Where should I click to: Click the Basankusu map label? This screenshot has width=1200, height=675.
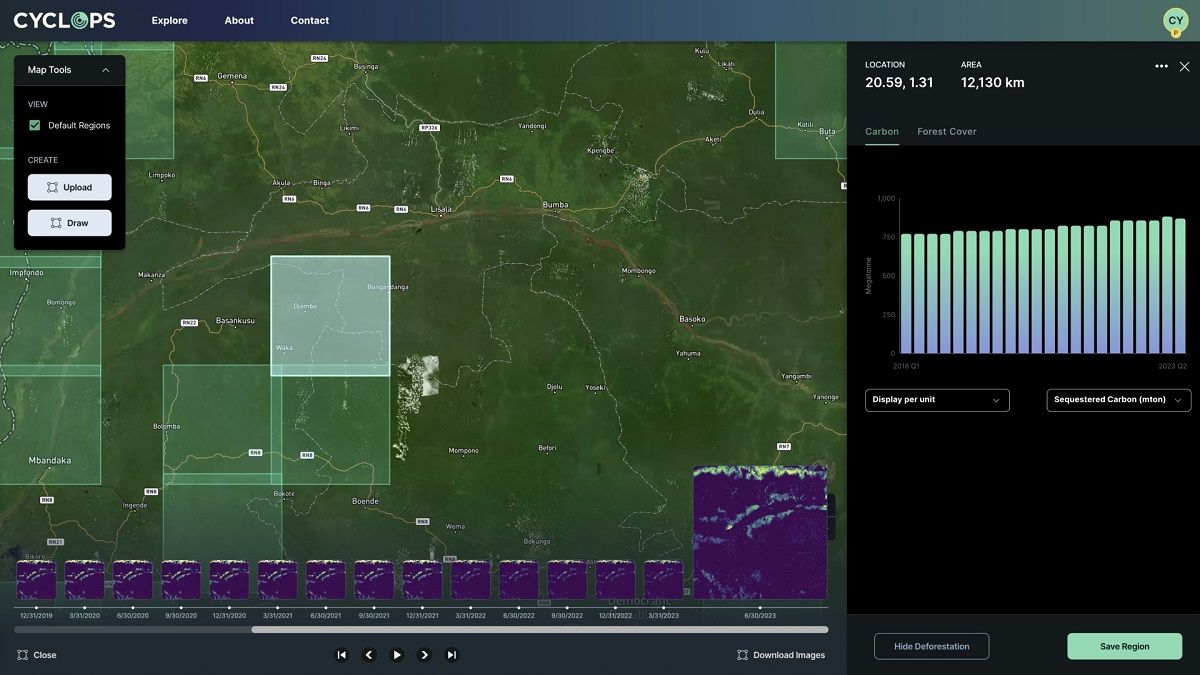pyautogui.click(x=236, y=321)
